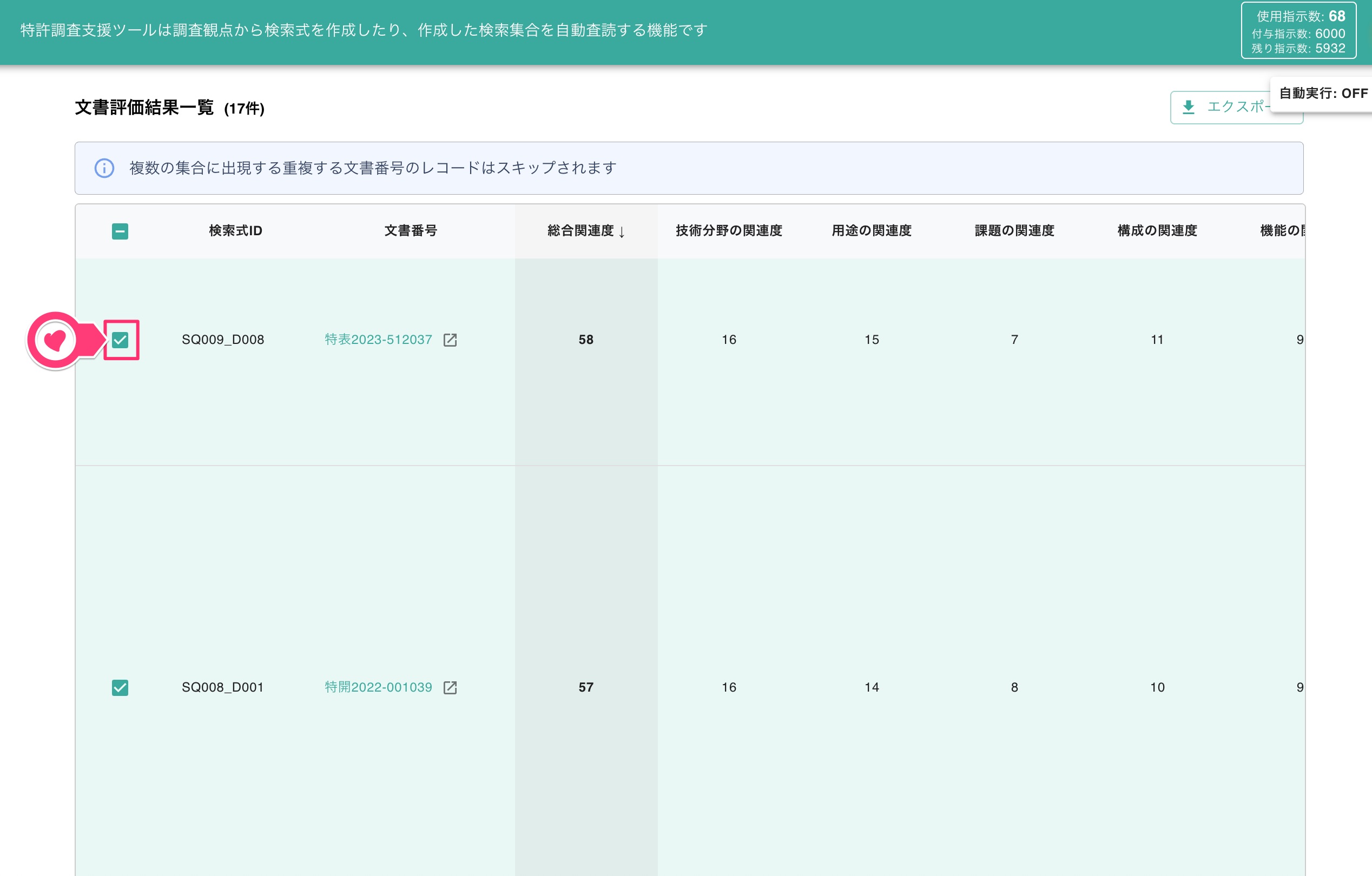Click the 用途の関連度 column header
Screen dimensions: 1372x876
[x=871, y=231]
